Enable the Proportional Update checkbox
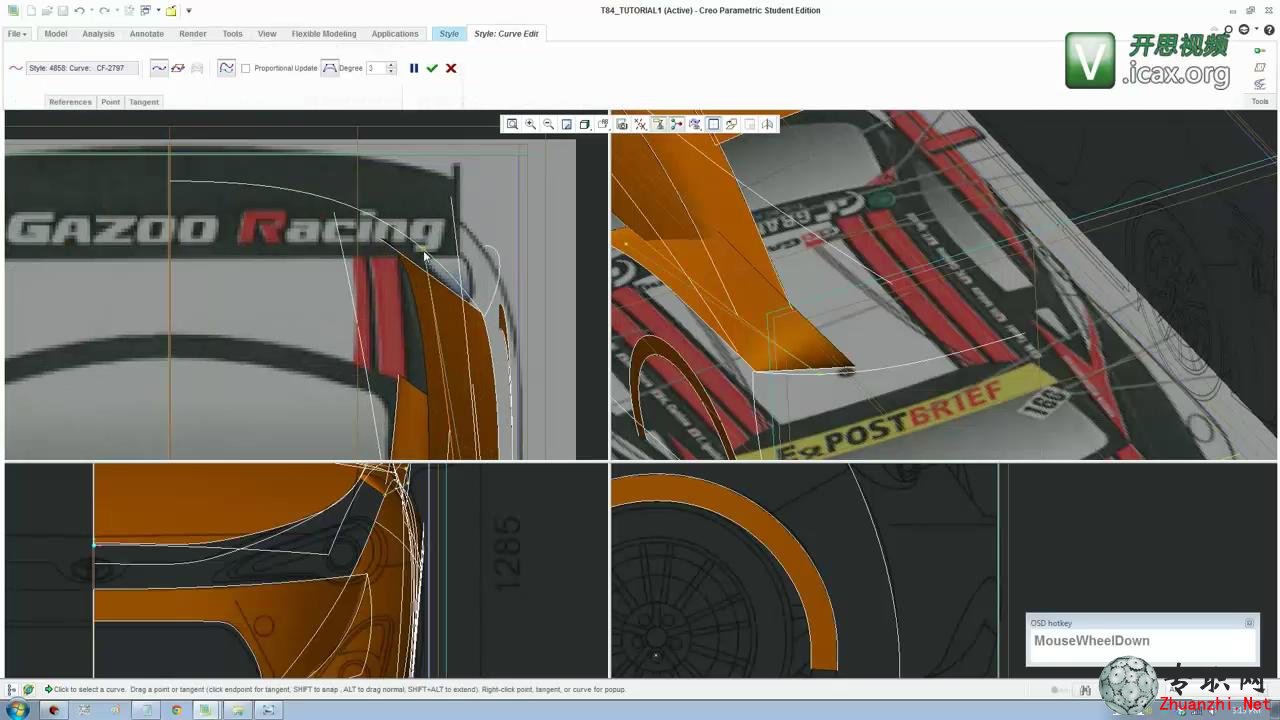1280x720 pixels. tap(246, 68)
